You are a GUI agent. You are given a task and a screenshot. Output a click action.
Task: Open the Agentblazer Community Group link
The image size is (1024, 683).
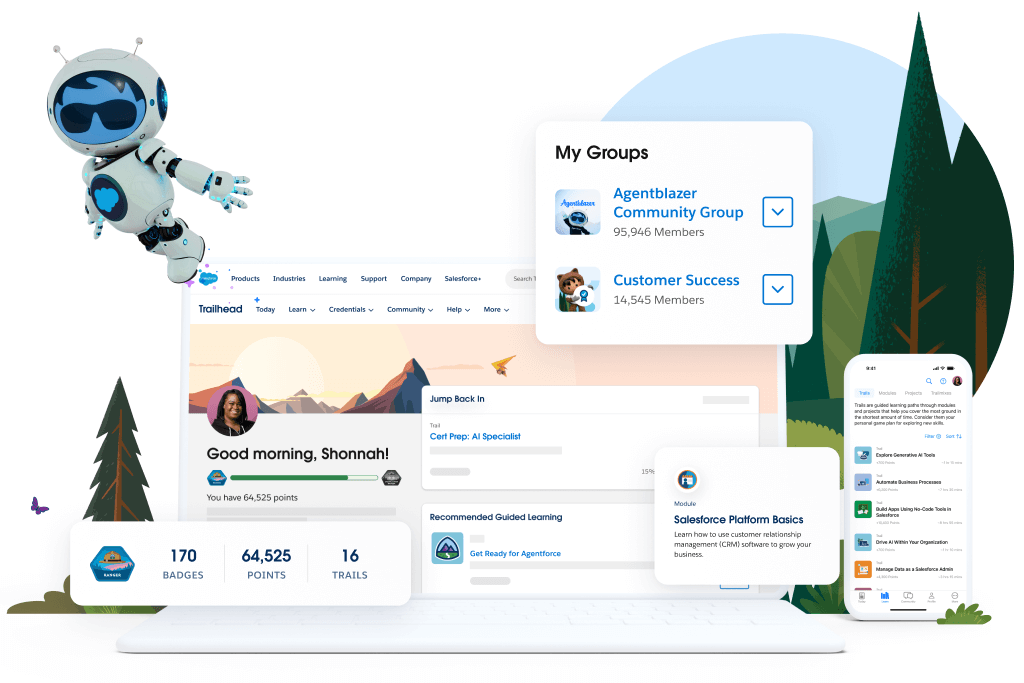click(x=678, y=202)
